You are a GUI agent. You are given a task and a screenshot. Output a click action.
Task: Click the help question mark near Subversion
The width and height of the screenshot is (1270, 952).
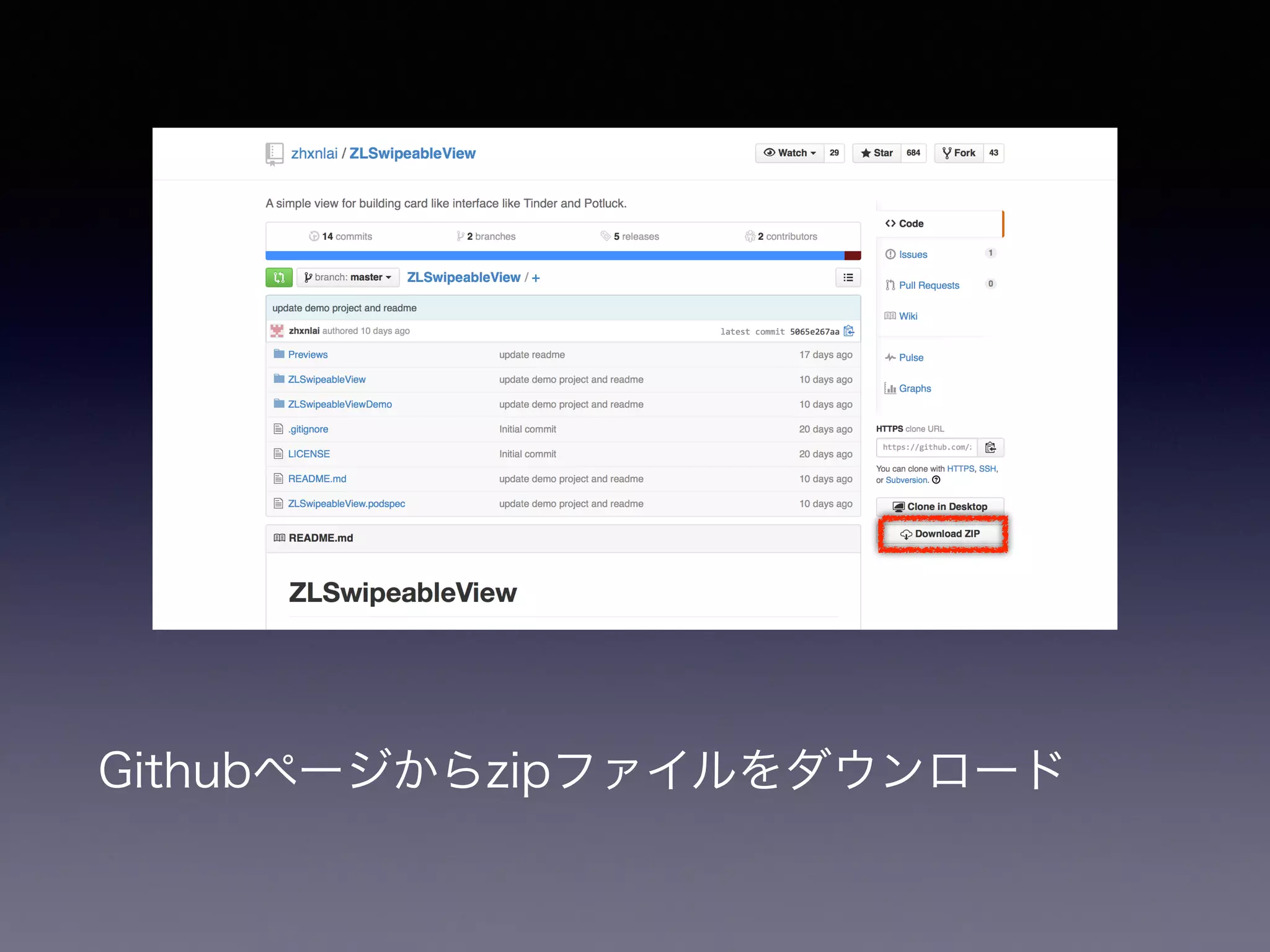(x=936, y=480)
